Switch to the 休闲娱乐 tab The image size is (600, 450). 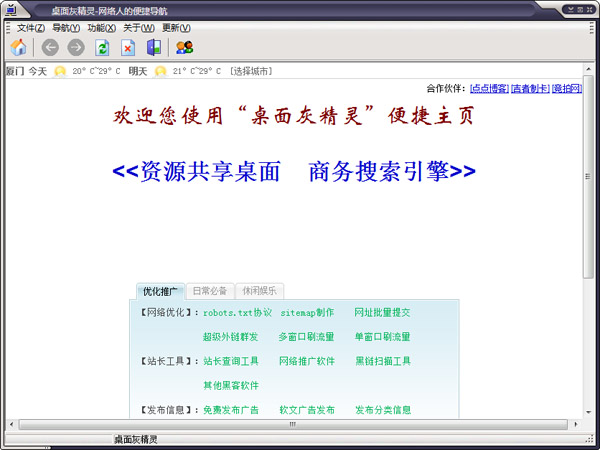[260, 291]
